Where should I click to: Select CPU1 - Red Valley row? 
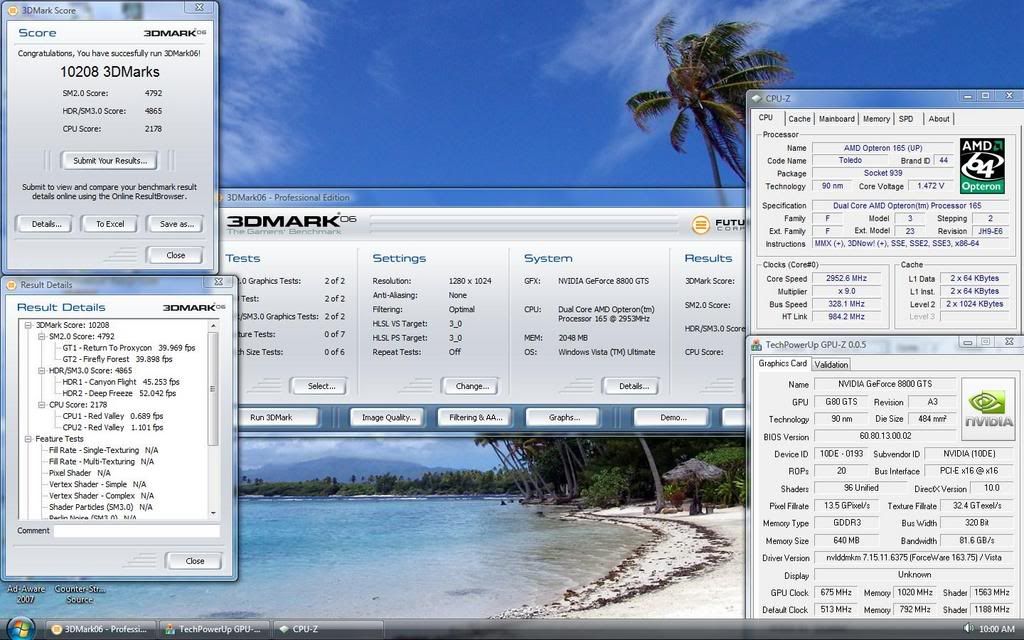[113, 416]
